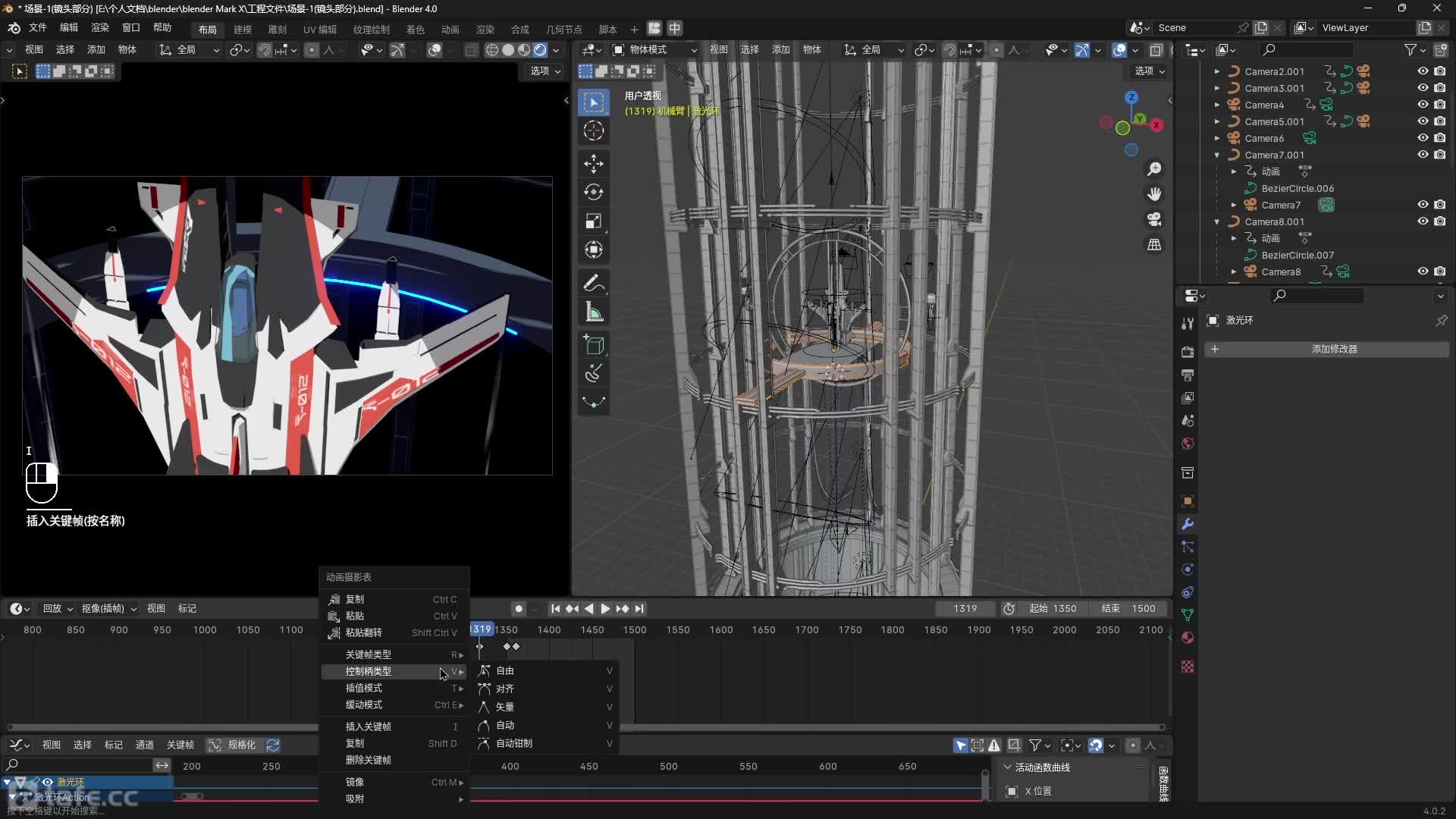Screen dimensions: 1456x819
Task: Click the 添加修改器 button
Action: pyautogui.click(x=1326, y=349)
